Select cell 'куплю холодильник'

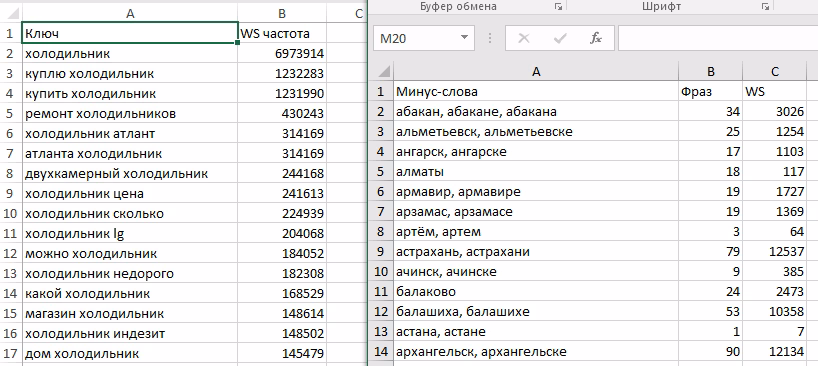[130, 74]
